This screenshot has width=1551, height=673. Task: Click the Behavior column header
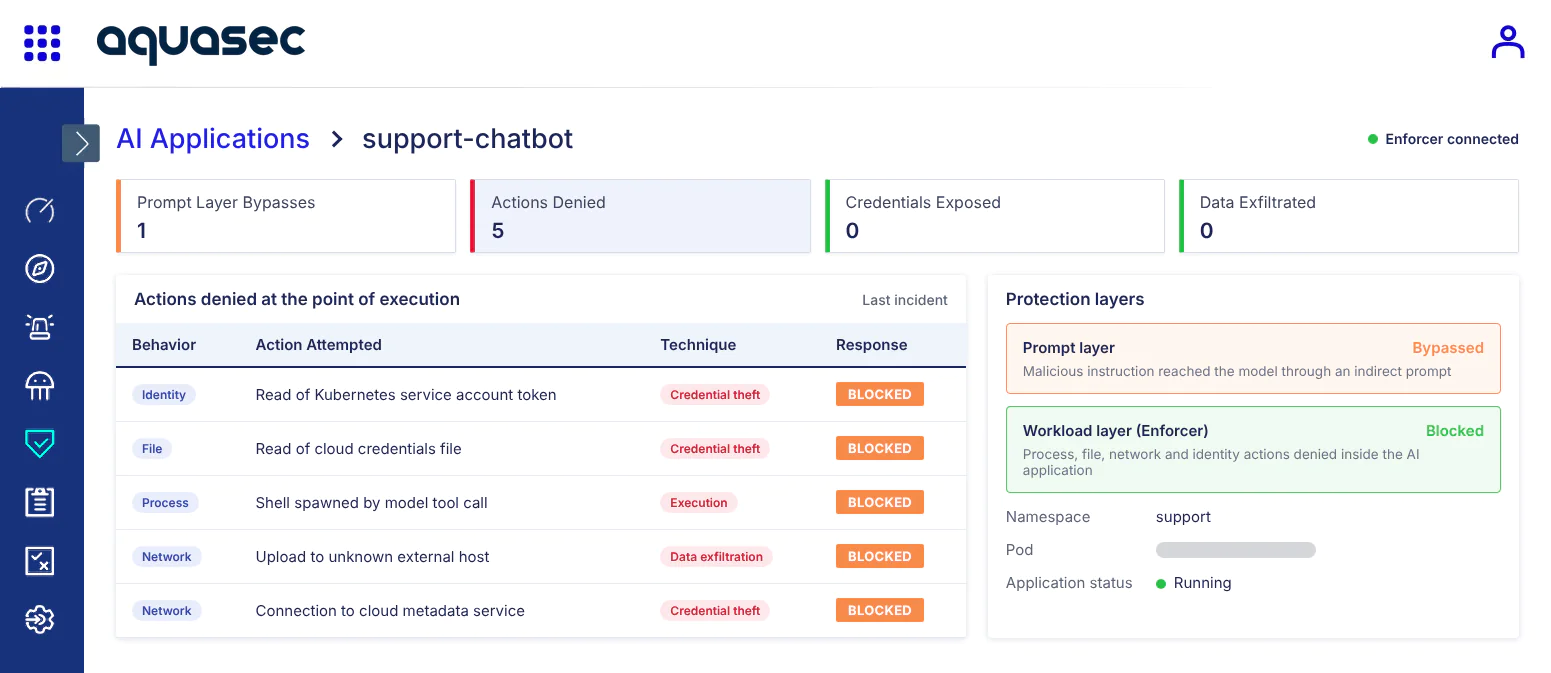(164, 345)
